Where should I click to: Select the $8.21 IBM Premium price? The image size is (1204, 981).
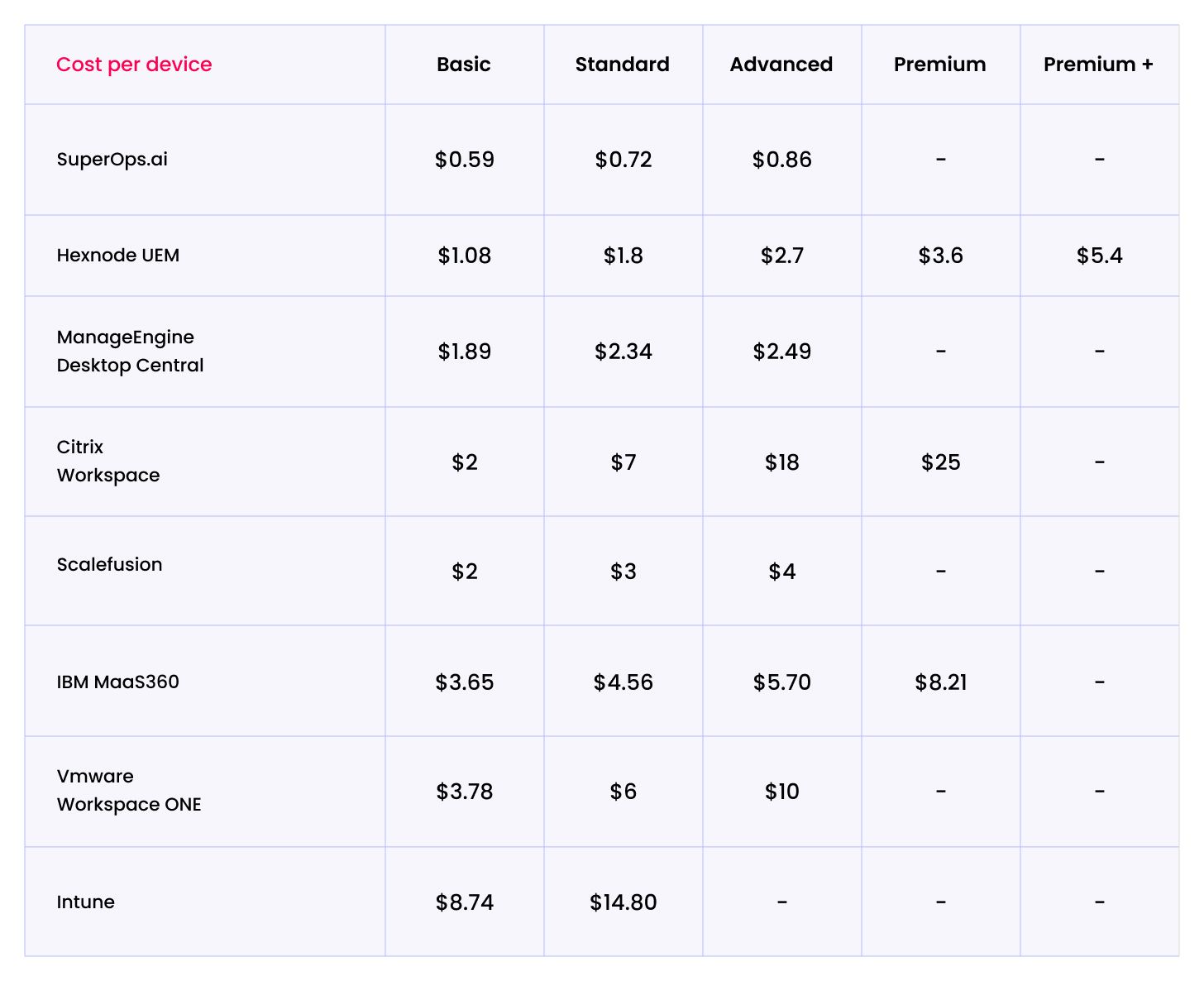pyautogui.click(x=941, y=682)
